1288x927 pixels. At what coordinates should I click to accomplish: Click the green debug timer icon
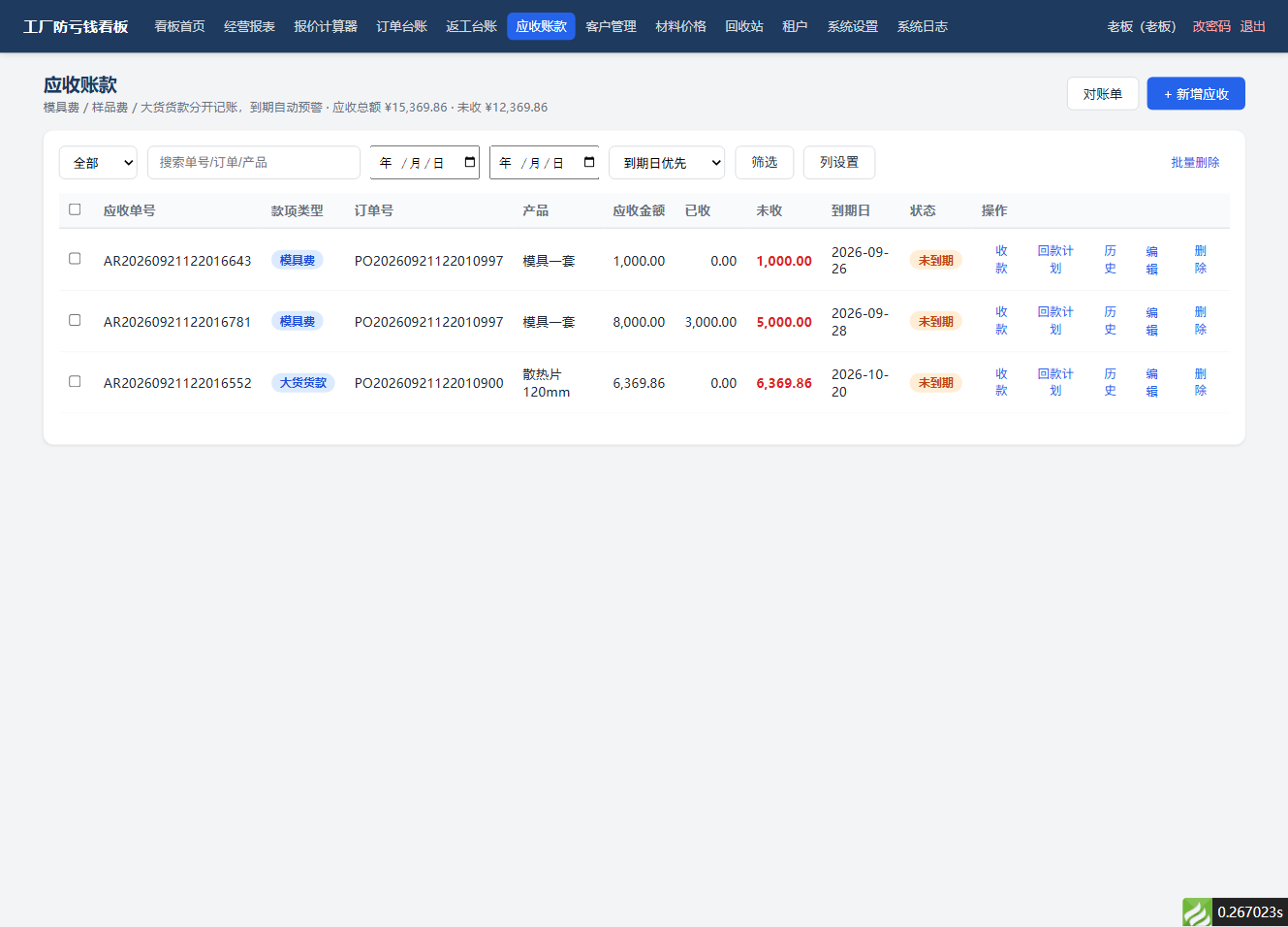pos(1197,912)
